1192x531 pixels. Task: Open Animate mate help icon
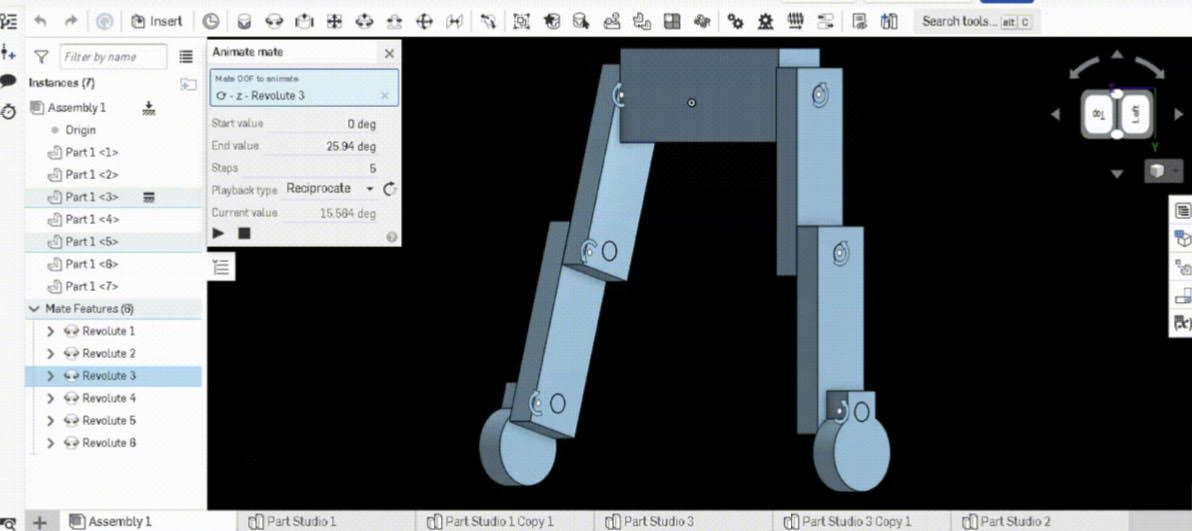pos(392,237)
